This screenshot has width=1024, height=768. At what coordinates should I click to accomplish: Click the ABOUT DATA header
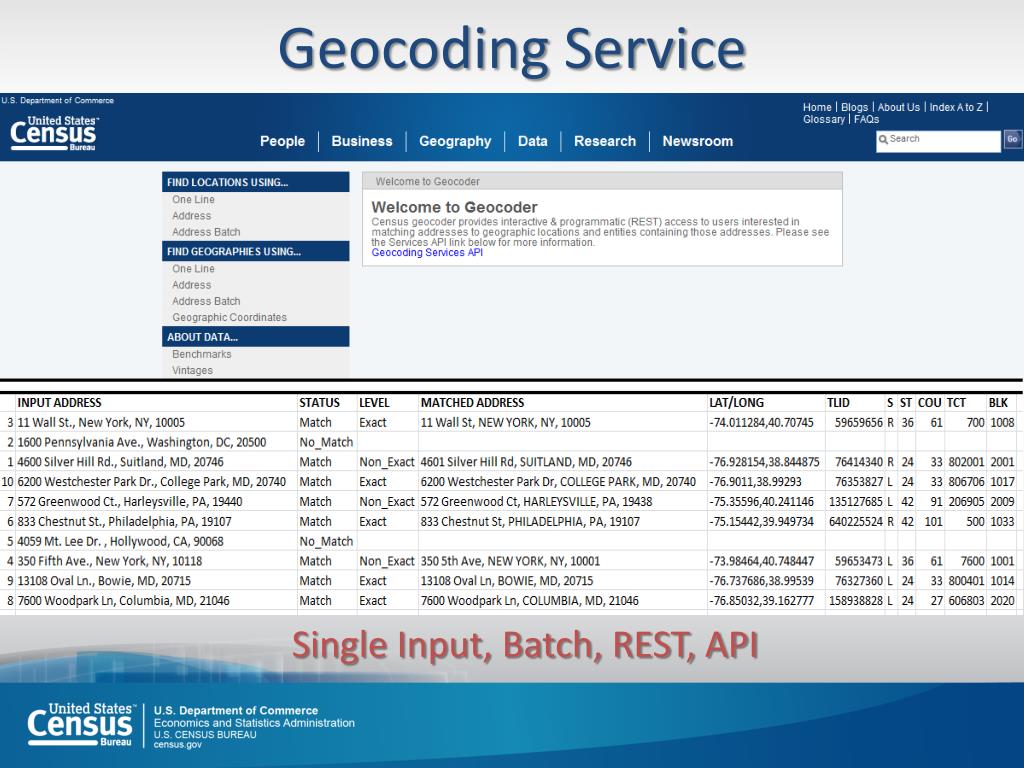tap(255, 336)
